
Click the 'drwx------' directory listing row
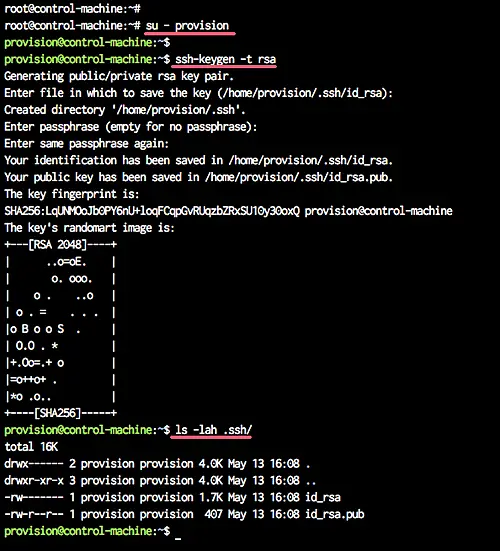[x=157, y=464]
